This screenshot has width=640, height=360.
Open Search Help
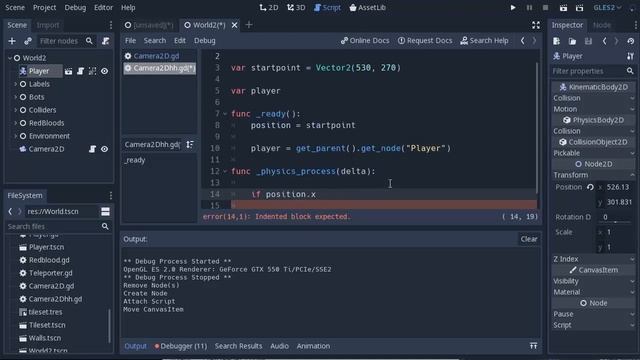484,40
